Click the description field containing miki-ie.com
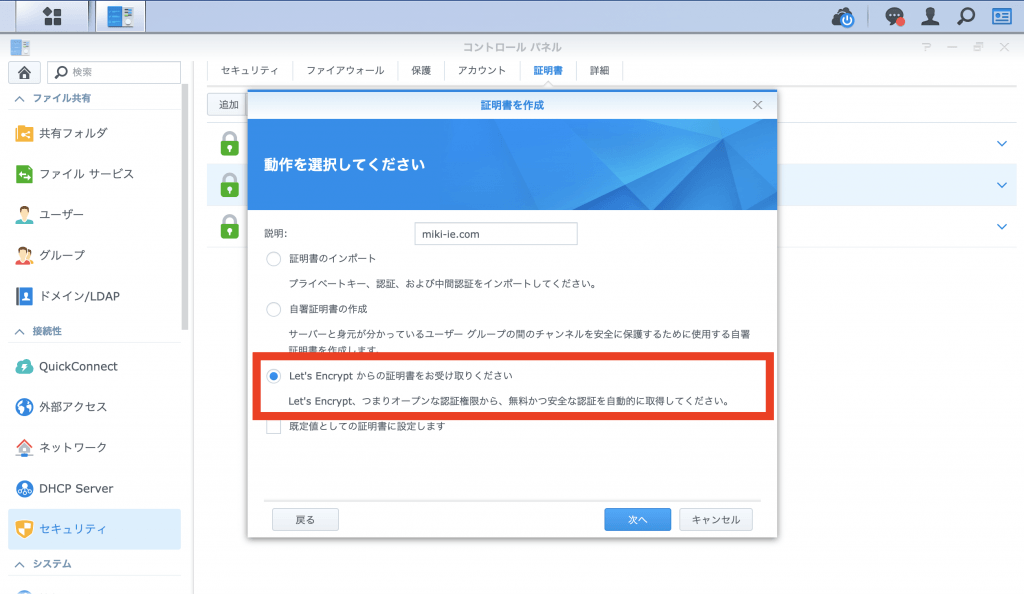This screenshot has height=594, width=1024. point(496,233)
